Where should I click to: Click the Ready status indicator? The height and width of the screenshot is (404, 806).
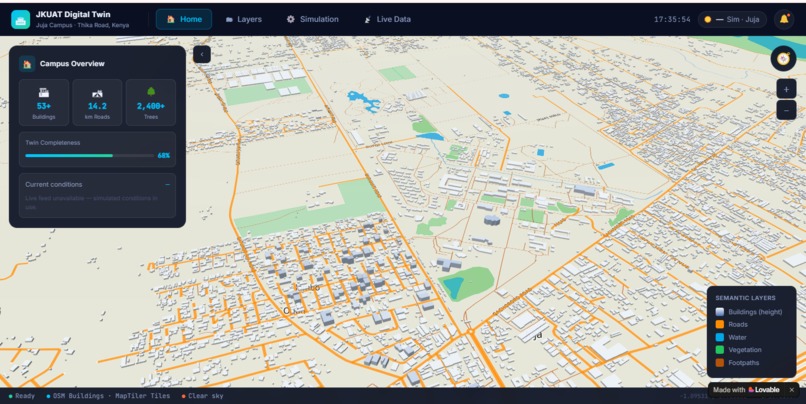point(22,396)
